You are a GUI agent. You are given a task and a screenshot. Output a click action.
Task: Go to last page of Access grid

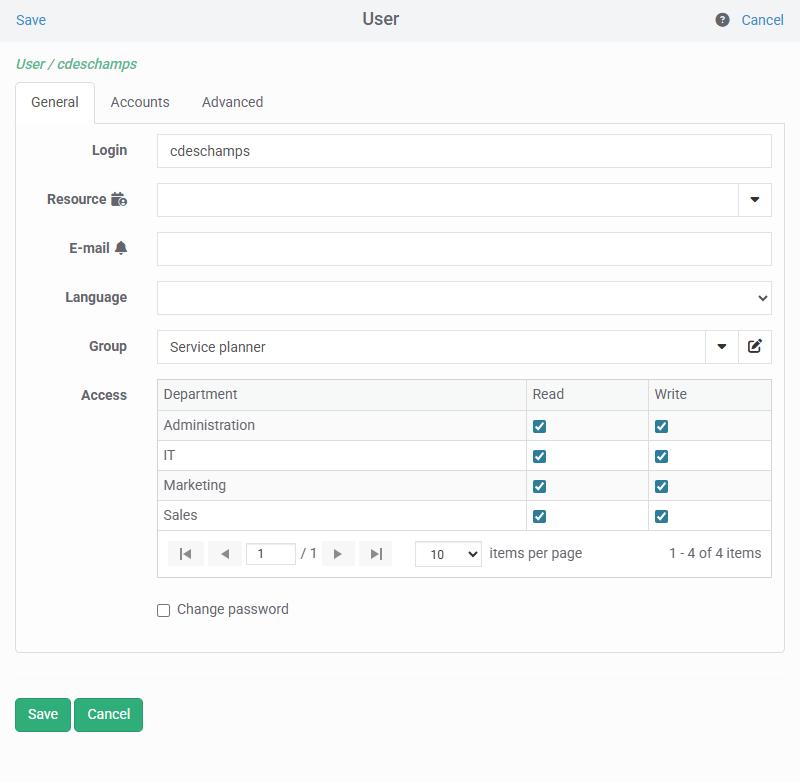point(376,554)
